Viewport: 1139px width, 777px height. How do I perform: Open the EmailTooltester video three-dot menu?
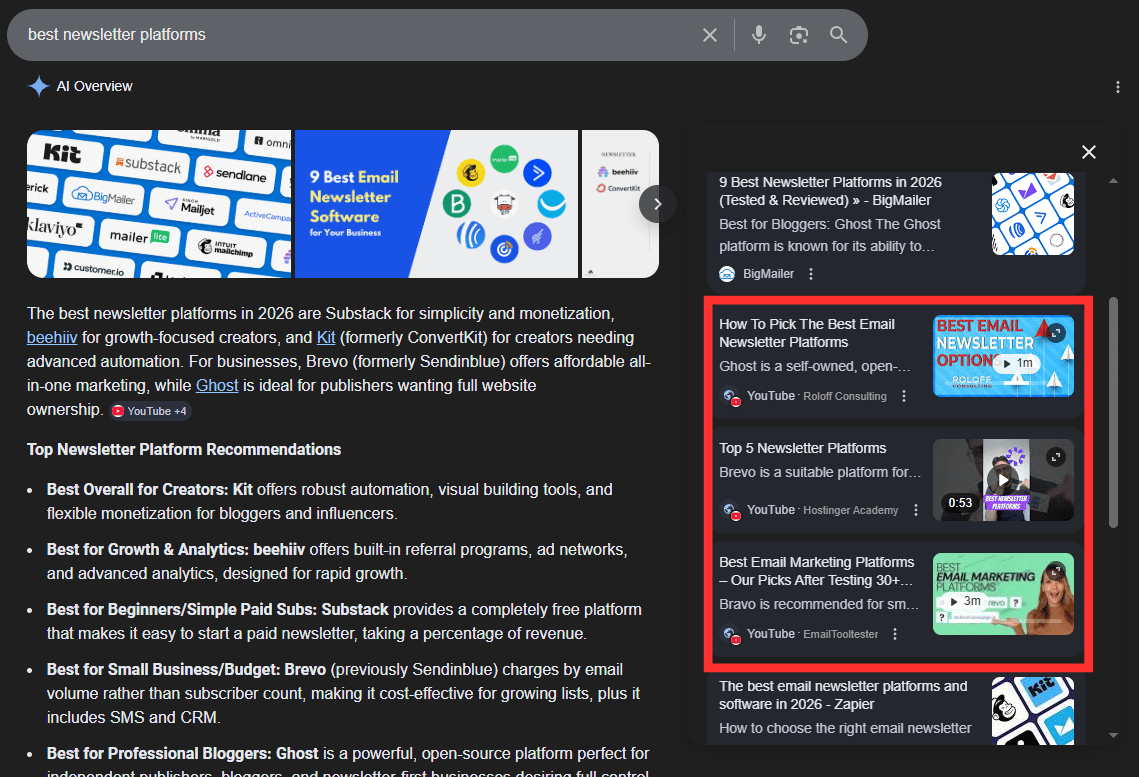[895, 634]
